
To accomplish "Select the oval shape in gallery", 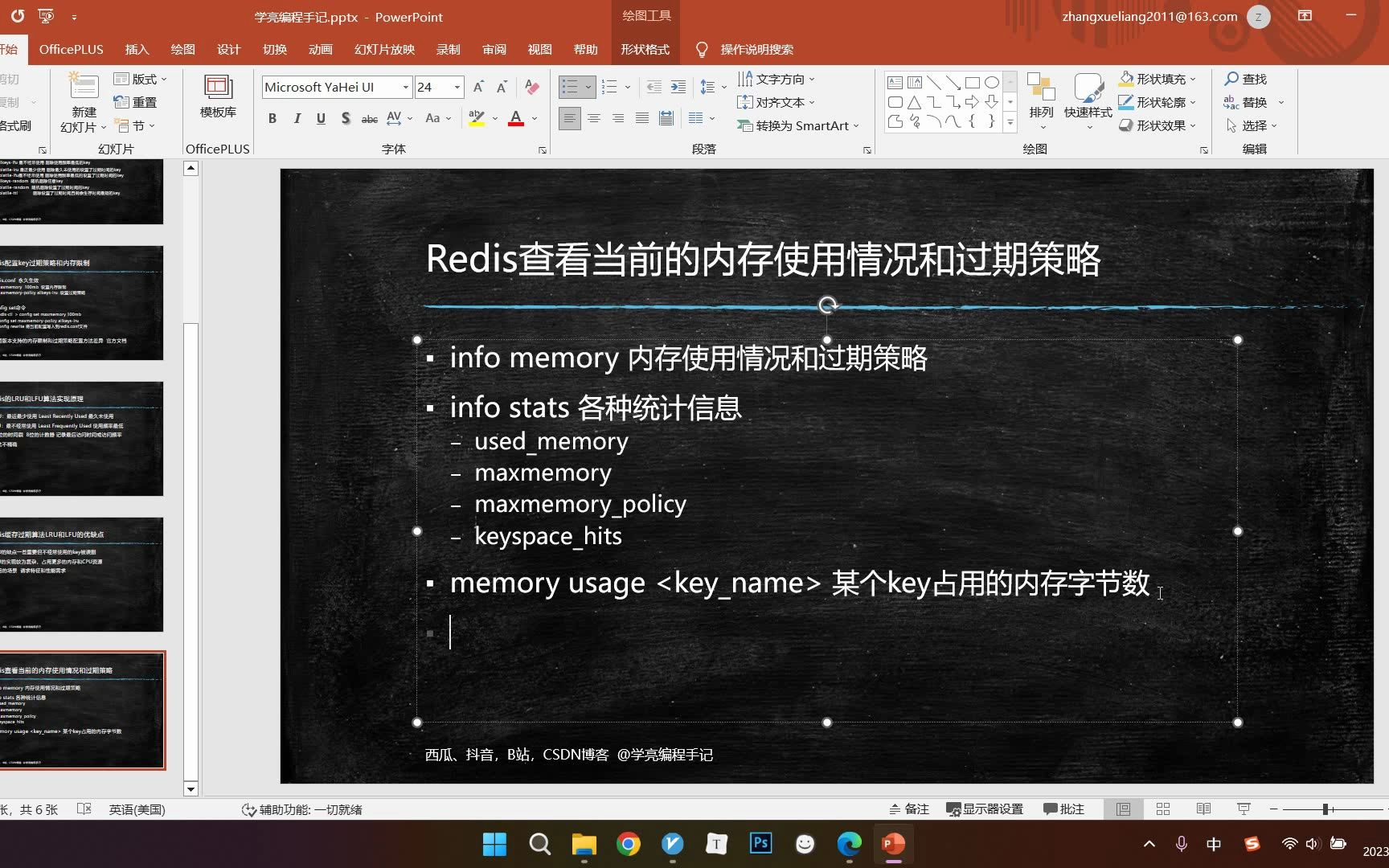I will (x=992, y=82).
